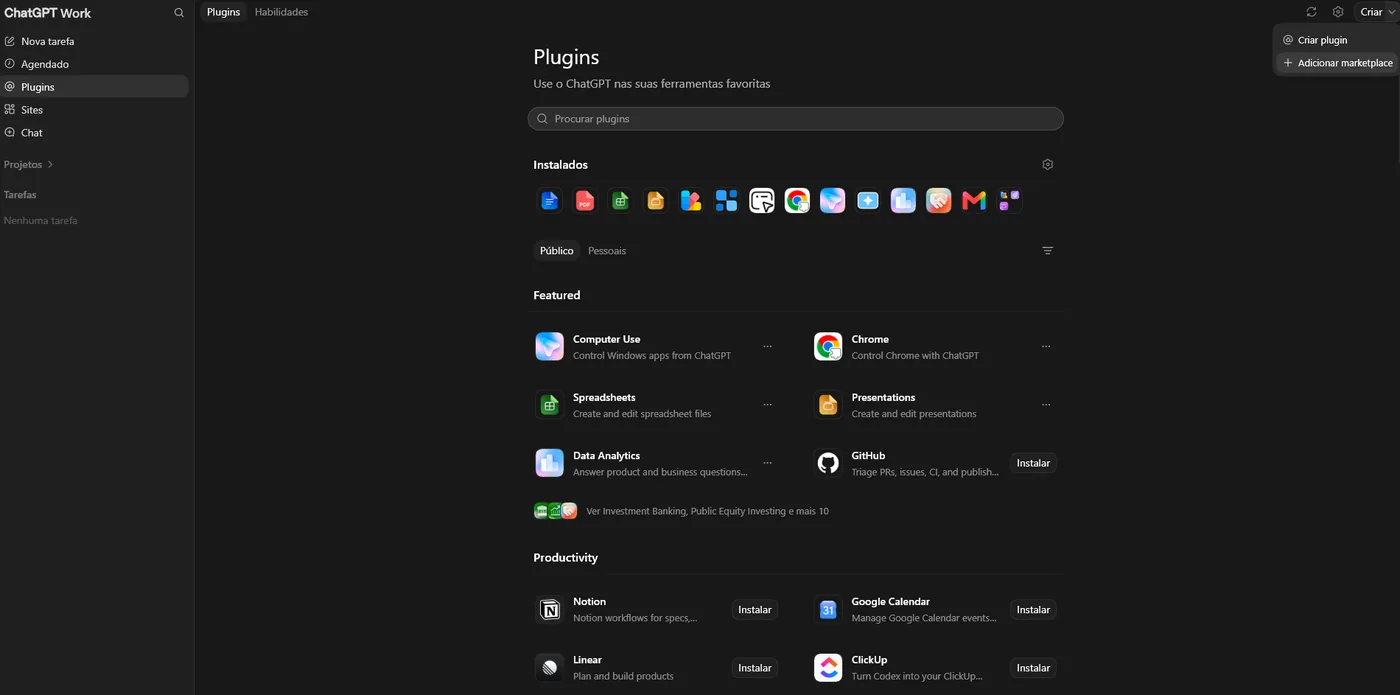This screenshot has width=1400, height=695.
Task: Click the Google Calendar icon
Action: tap(828, 609)
